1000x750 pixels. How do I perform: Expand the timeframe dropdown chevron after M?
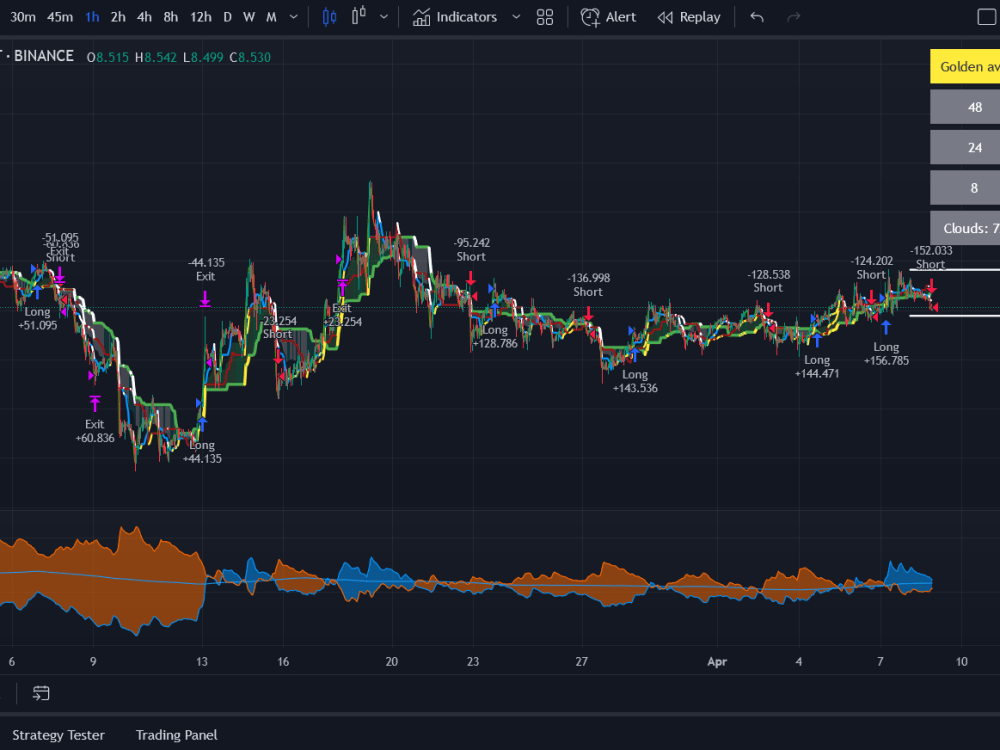[x=292, y=16]
